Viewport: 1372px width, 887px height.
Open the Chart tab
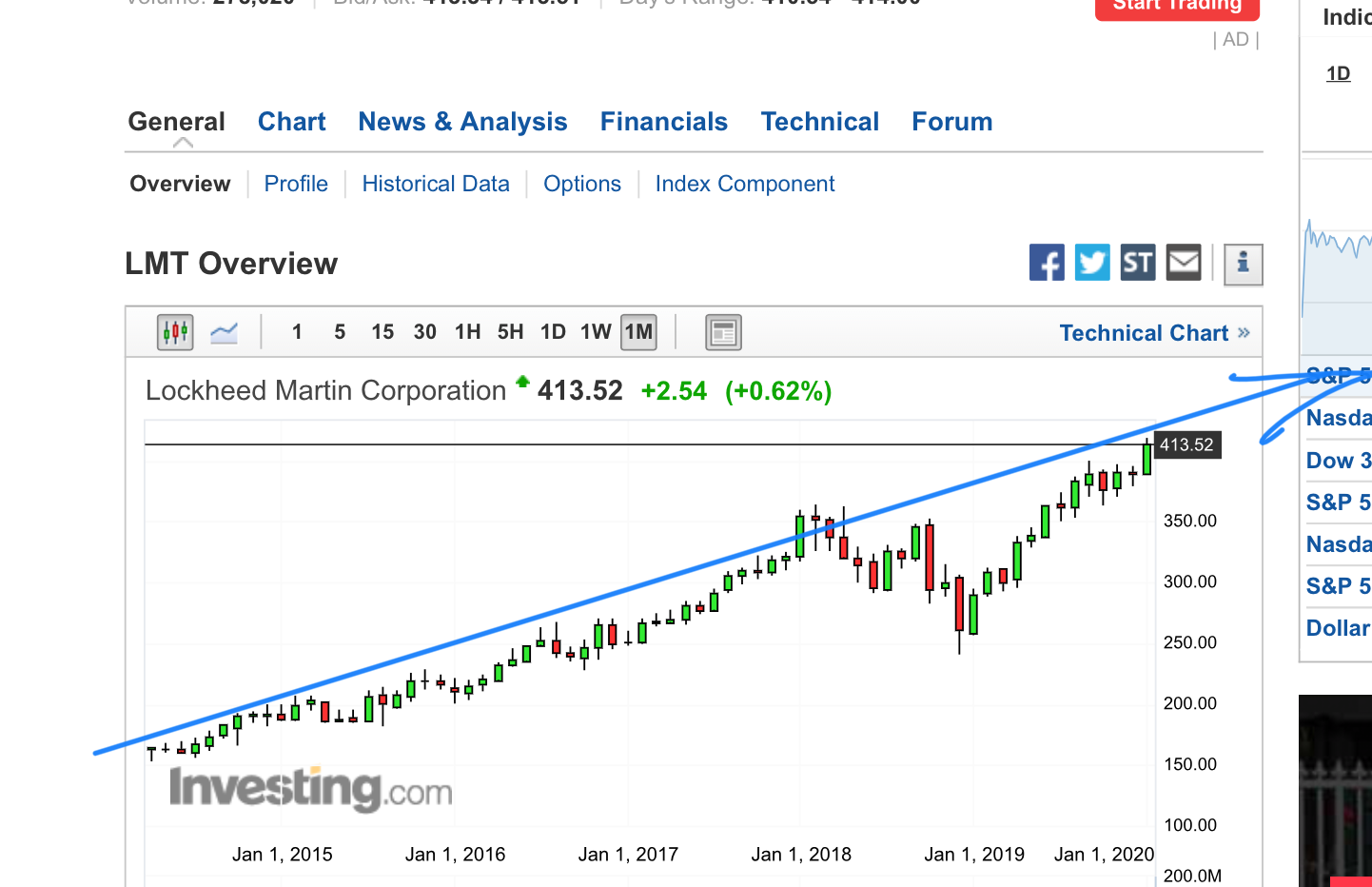(x=291, y=122)
